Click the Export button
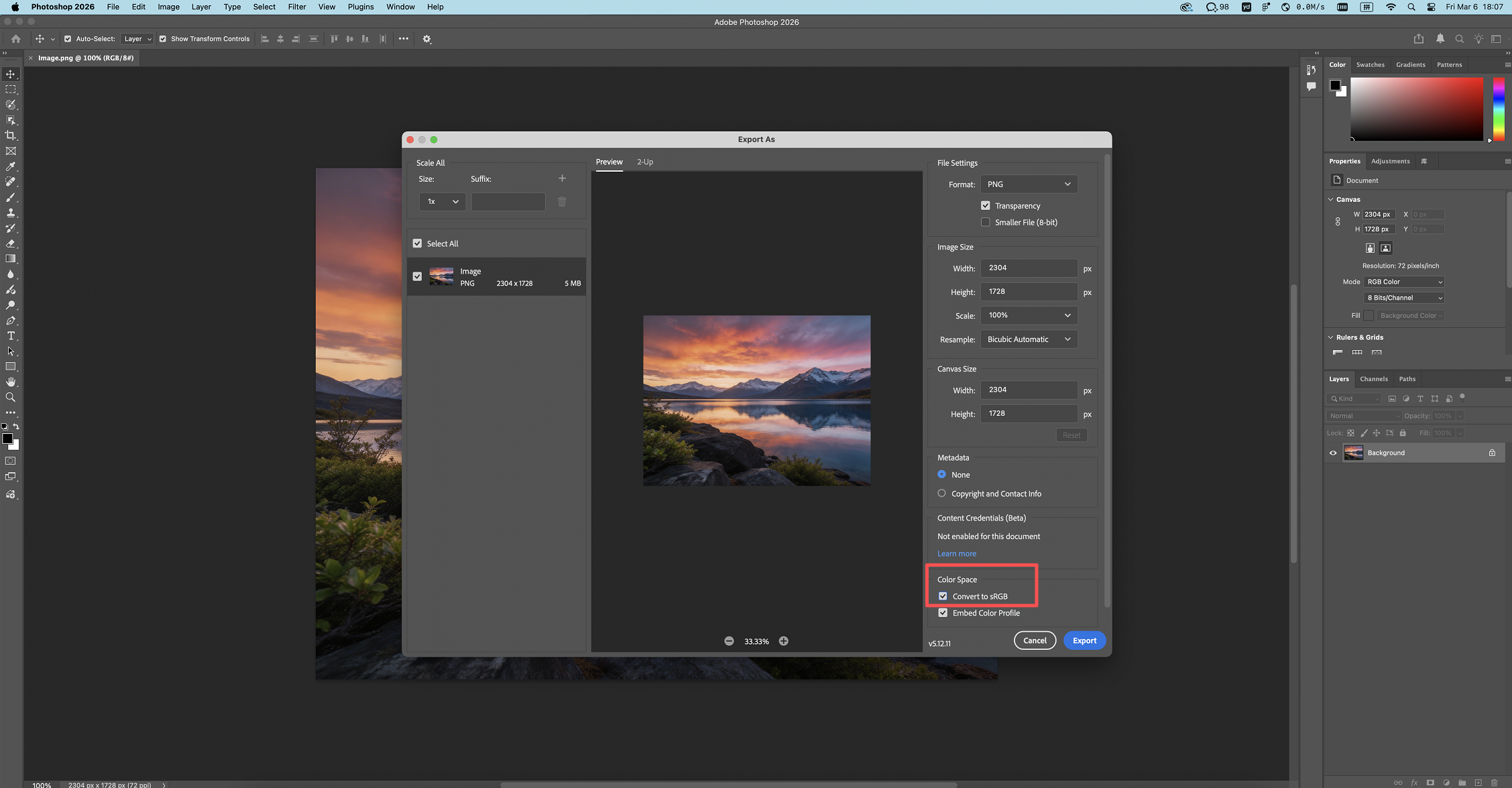 coord(1084,640)
